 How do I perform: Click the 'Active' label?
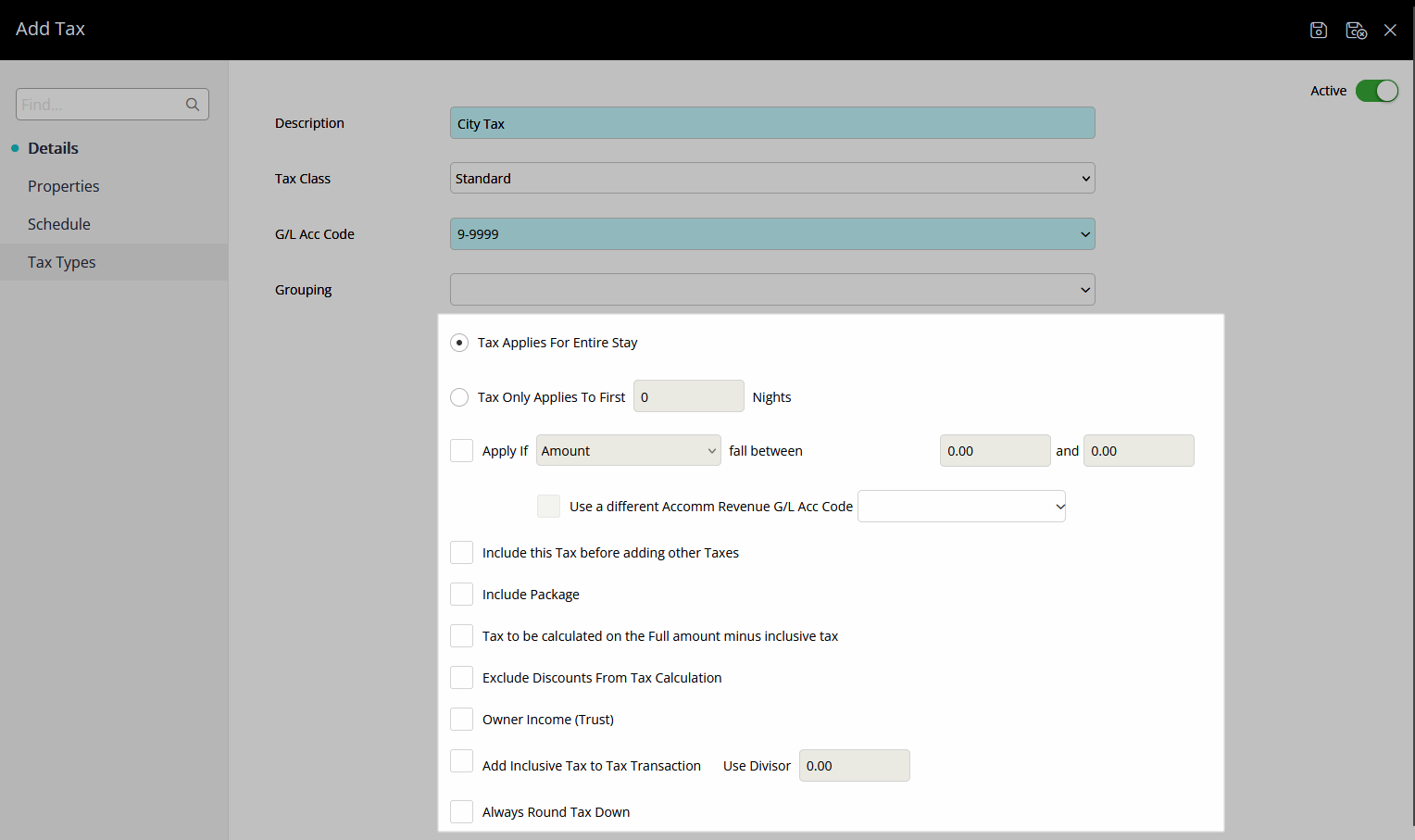tap(1328, 91)
